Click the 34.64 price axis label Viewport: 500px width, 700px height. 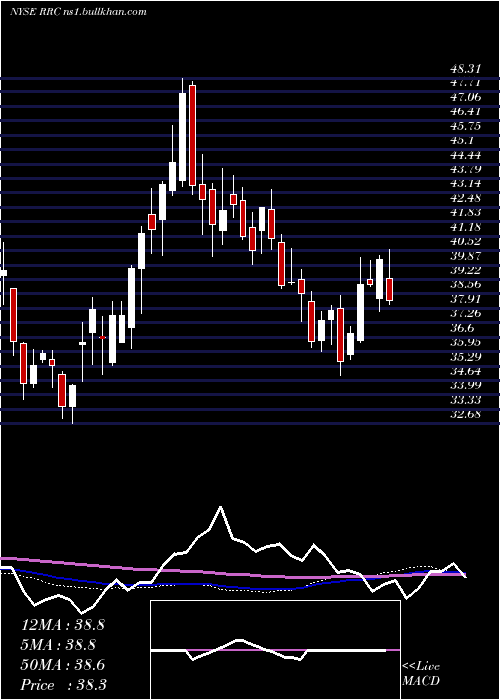[465, 371]
